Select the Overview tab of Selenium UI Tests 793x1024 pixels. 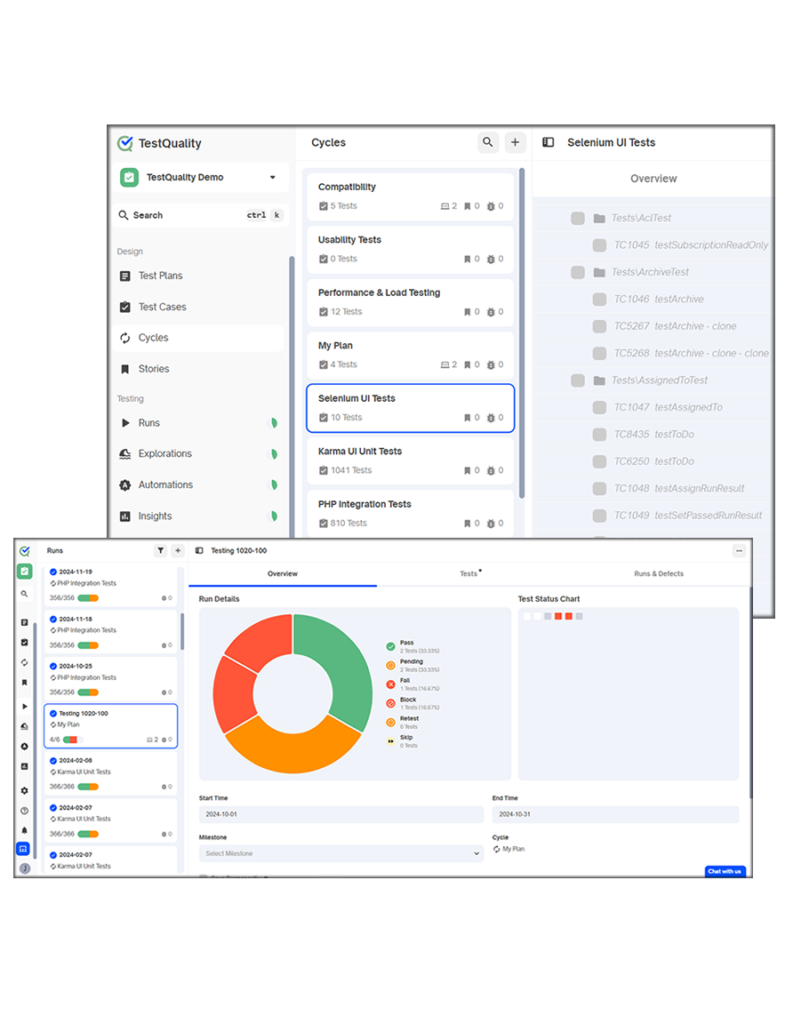(653, 178)
